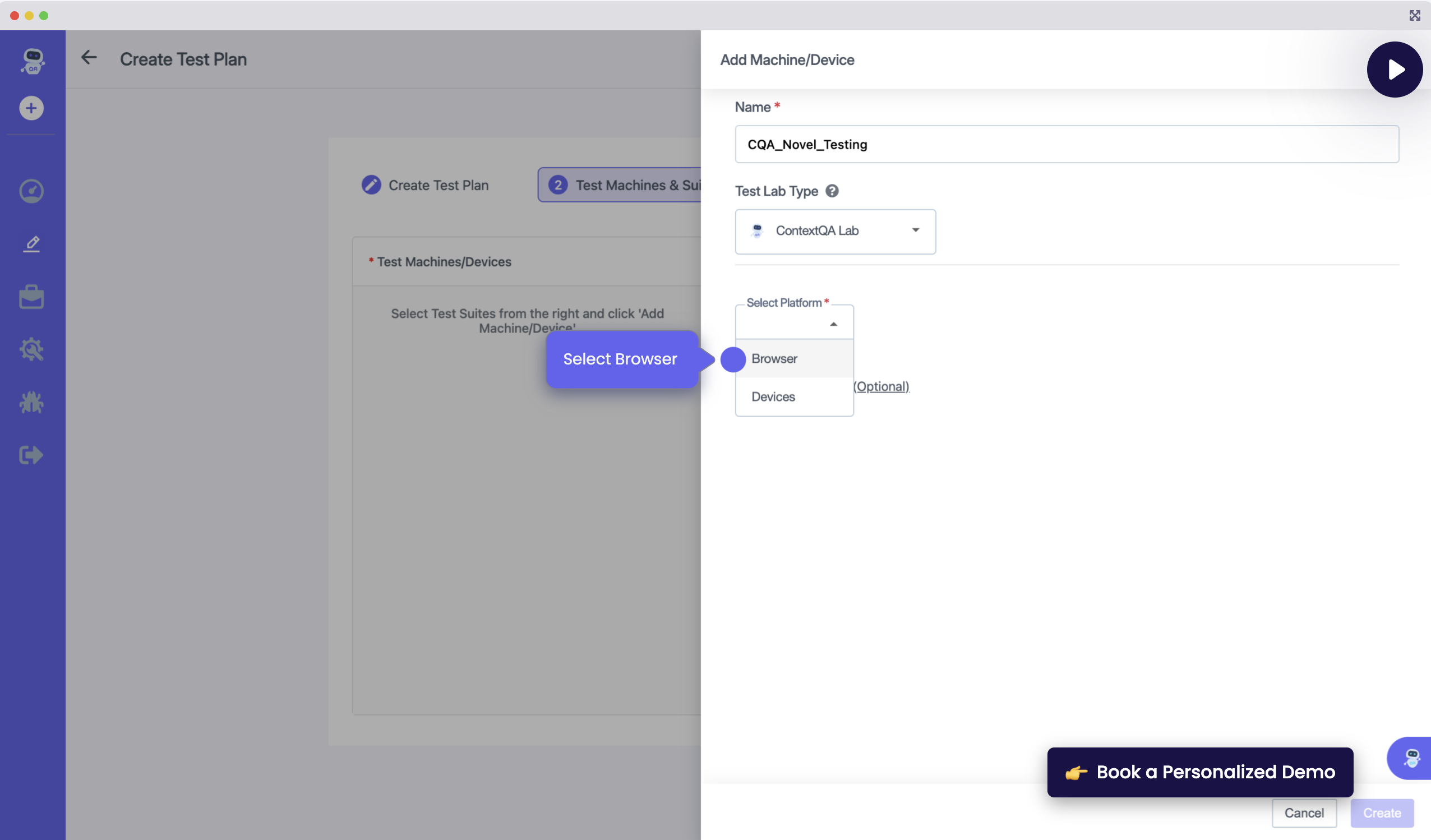This screenshot has width=1431, height=840.
Task: Choose Devices from platform list
Action: 773,397
